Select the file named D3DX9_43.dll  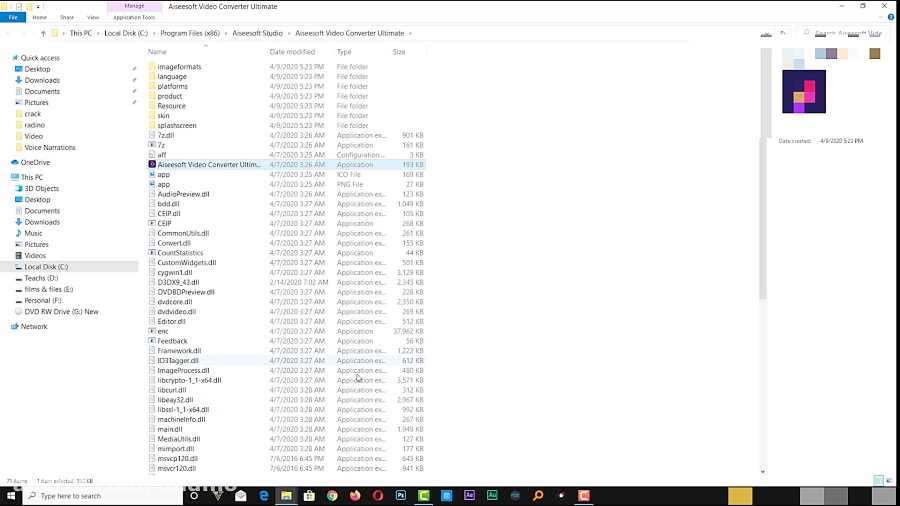(179, 282)
